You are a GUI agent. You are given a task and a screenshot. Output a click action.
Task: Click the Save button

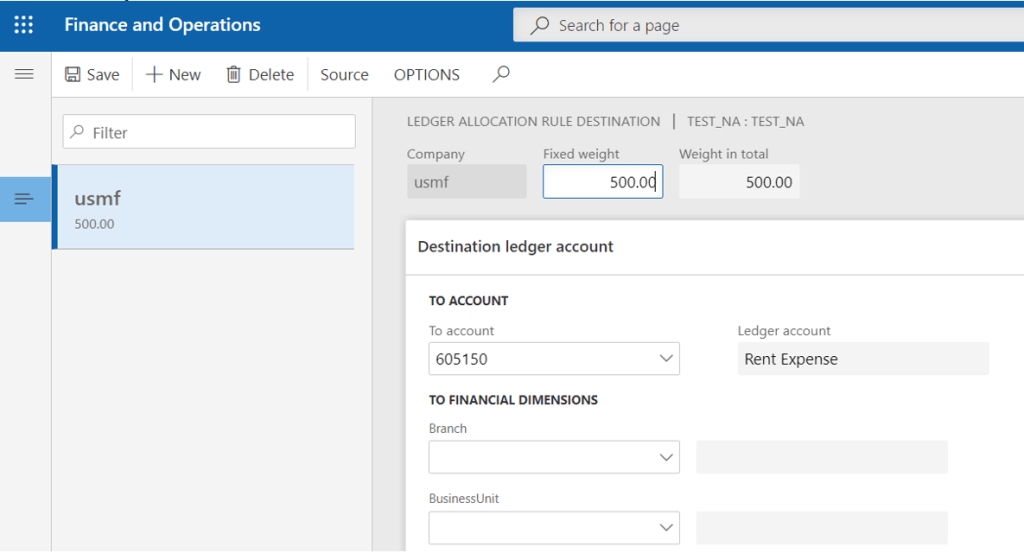(92, 74)
